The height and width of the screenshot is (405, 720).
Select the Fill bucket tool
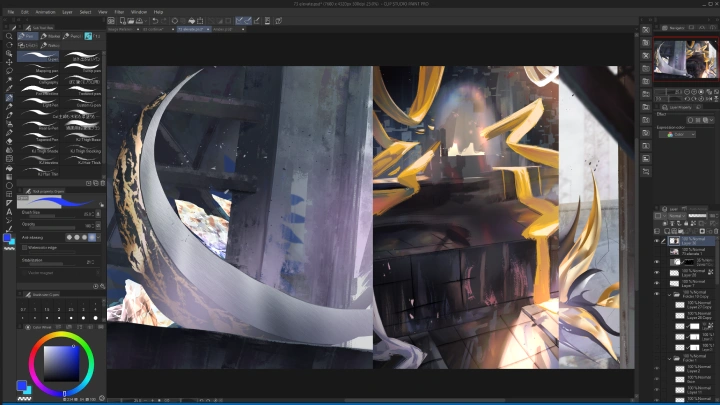pos(9,168)
